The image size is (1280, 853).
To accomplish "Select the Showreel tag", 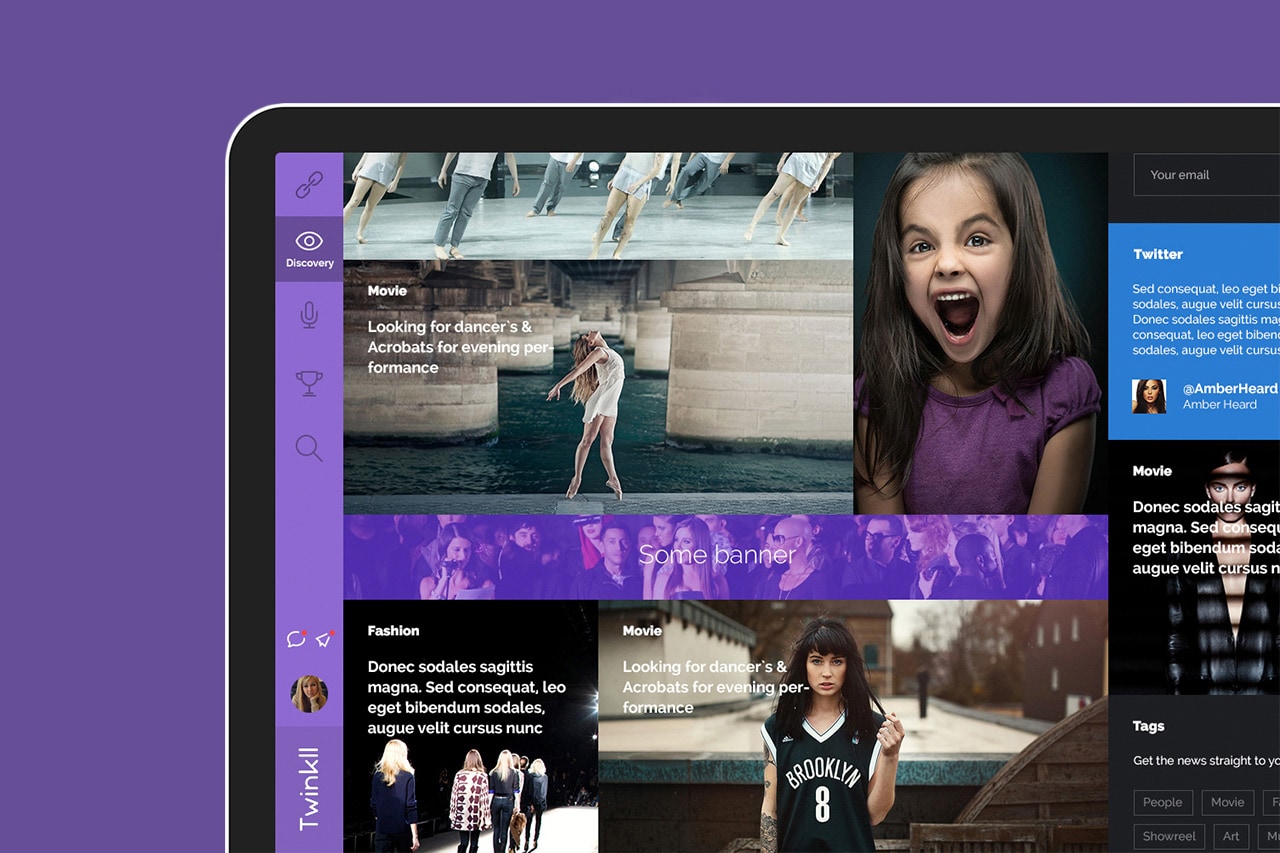I will tap(1170, 836).
